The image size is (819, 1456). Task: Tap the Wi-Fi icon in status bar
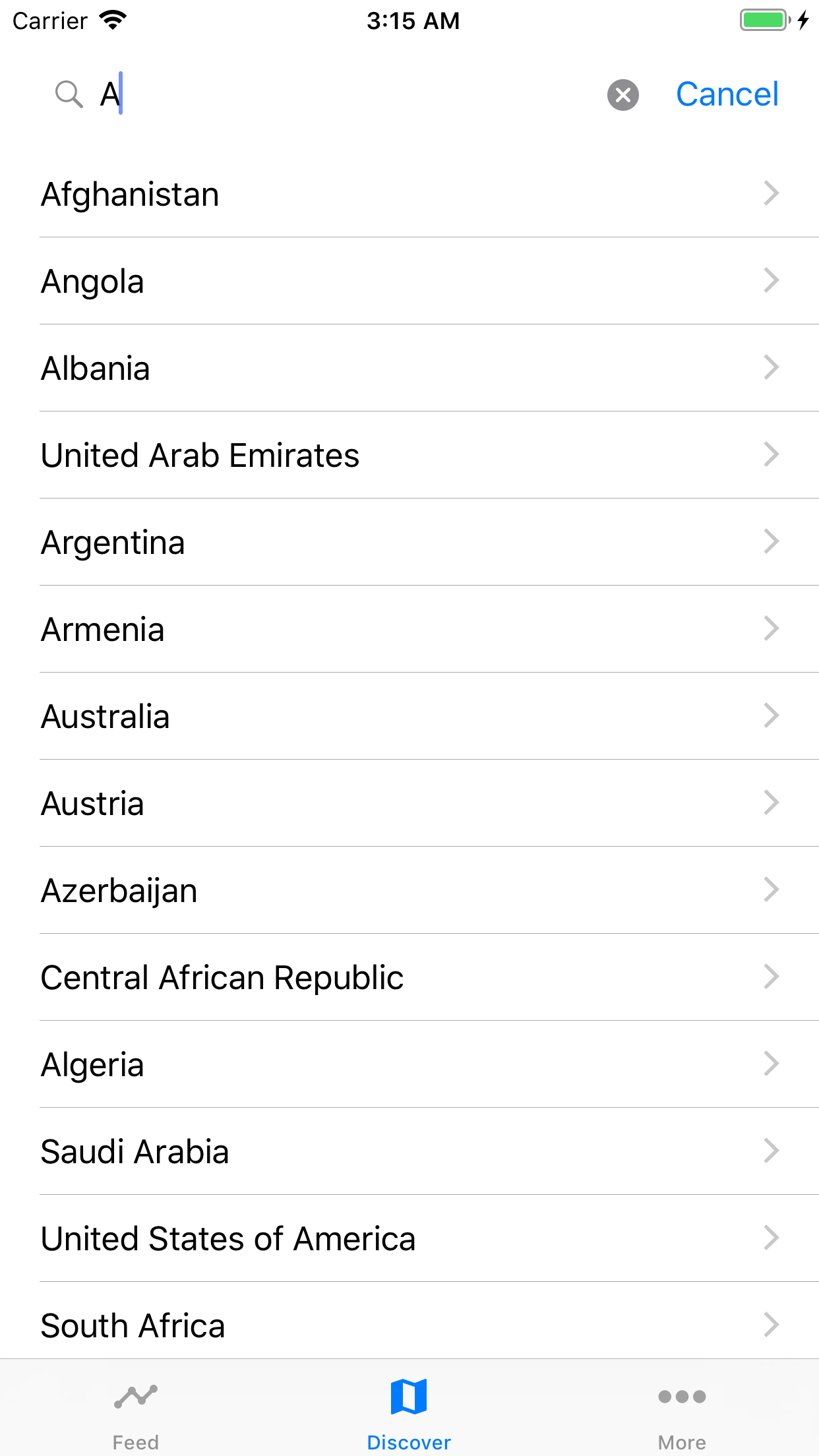pos(113,20)
